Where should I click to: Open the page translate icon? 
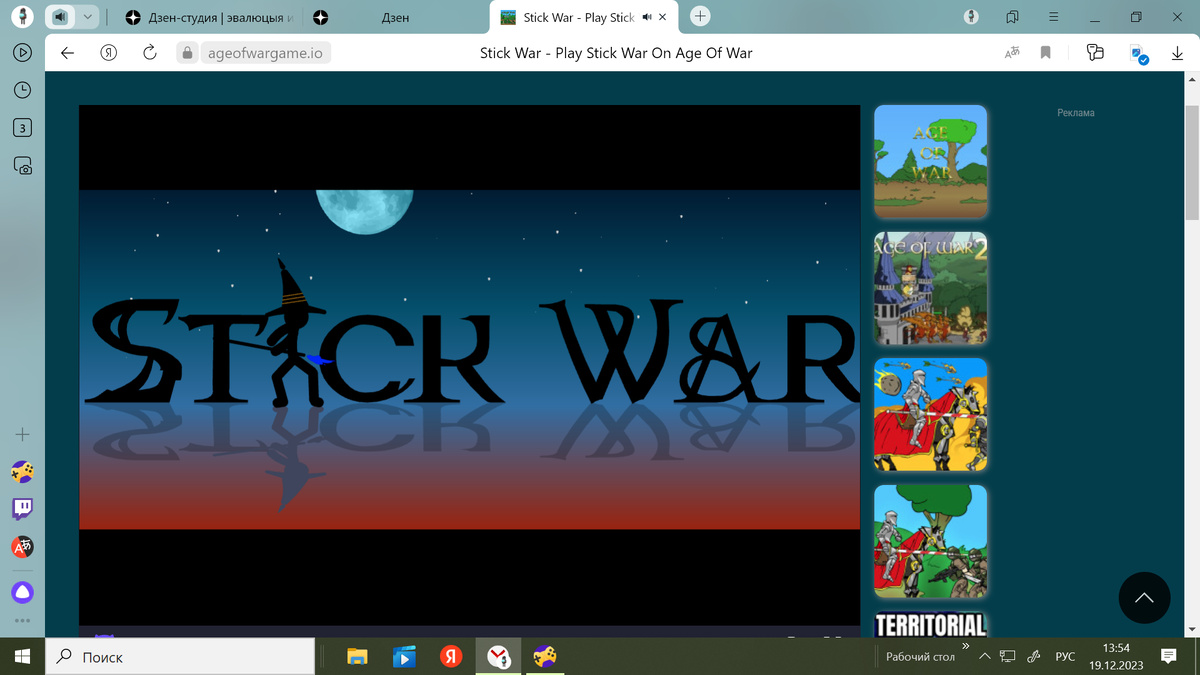tap(1012, 53)
